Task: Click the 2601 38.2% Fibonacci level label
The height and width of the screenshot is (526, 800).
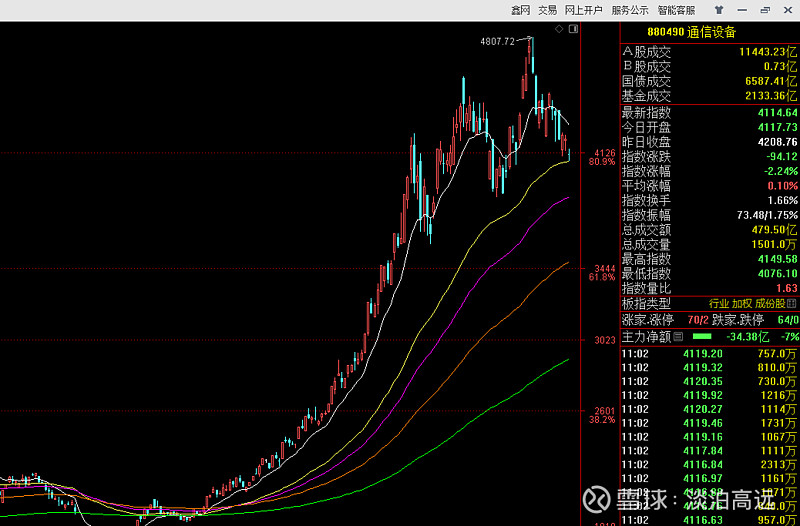Action: (602, 415)
